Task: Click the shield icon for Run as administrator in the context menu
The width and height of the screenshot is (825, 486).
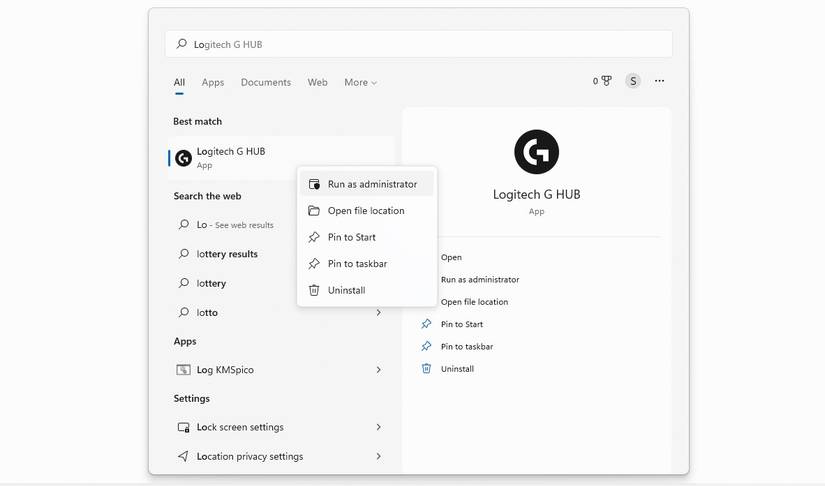Action: point(314,184)
